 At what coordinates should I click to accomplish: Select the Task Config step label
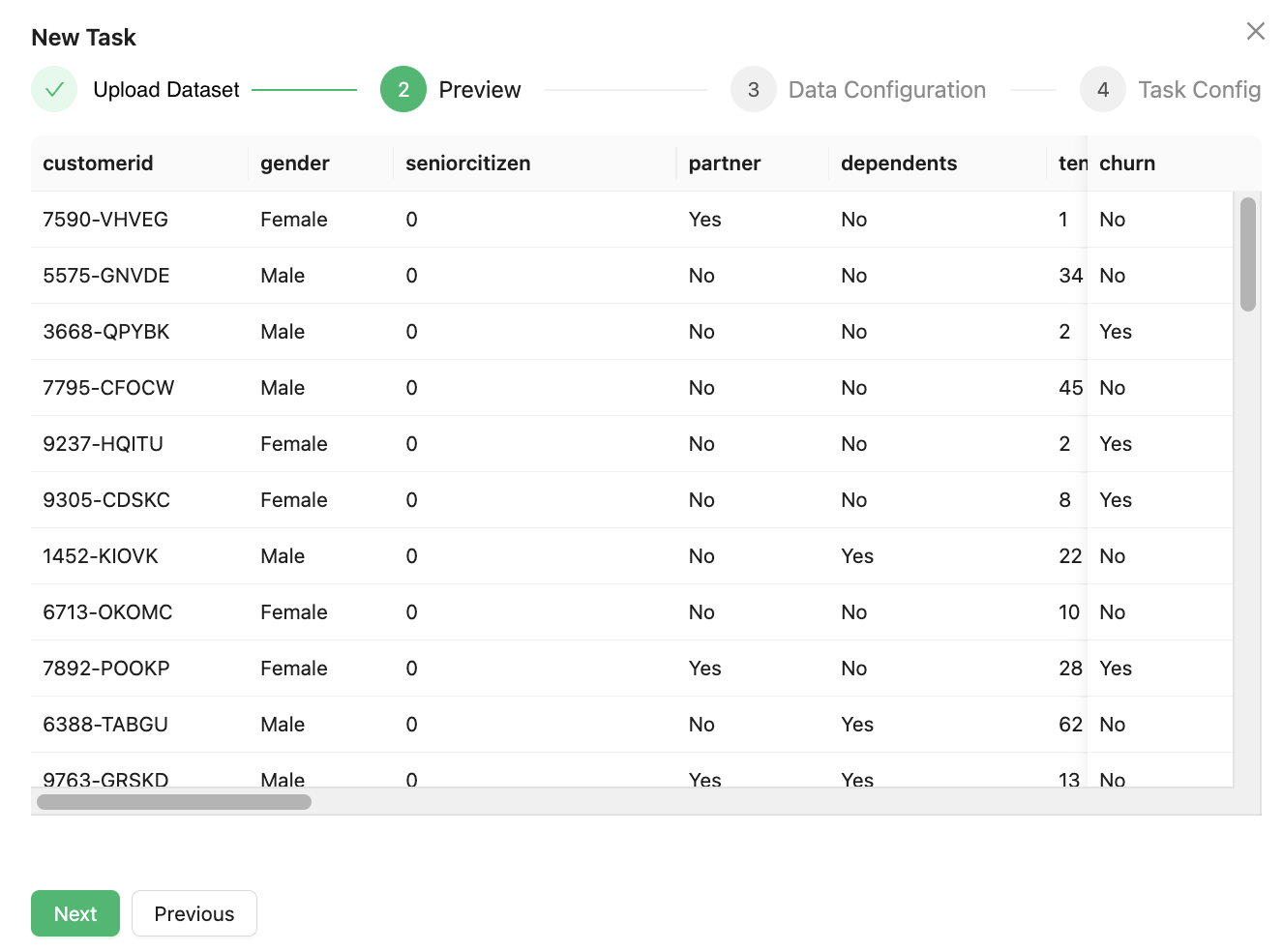click(1199, 90)
